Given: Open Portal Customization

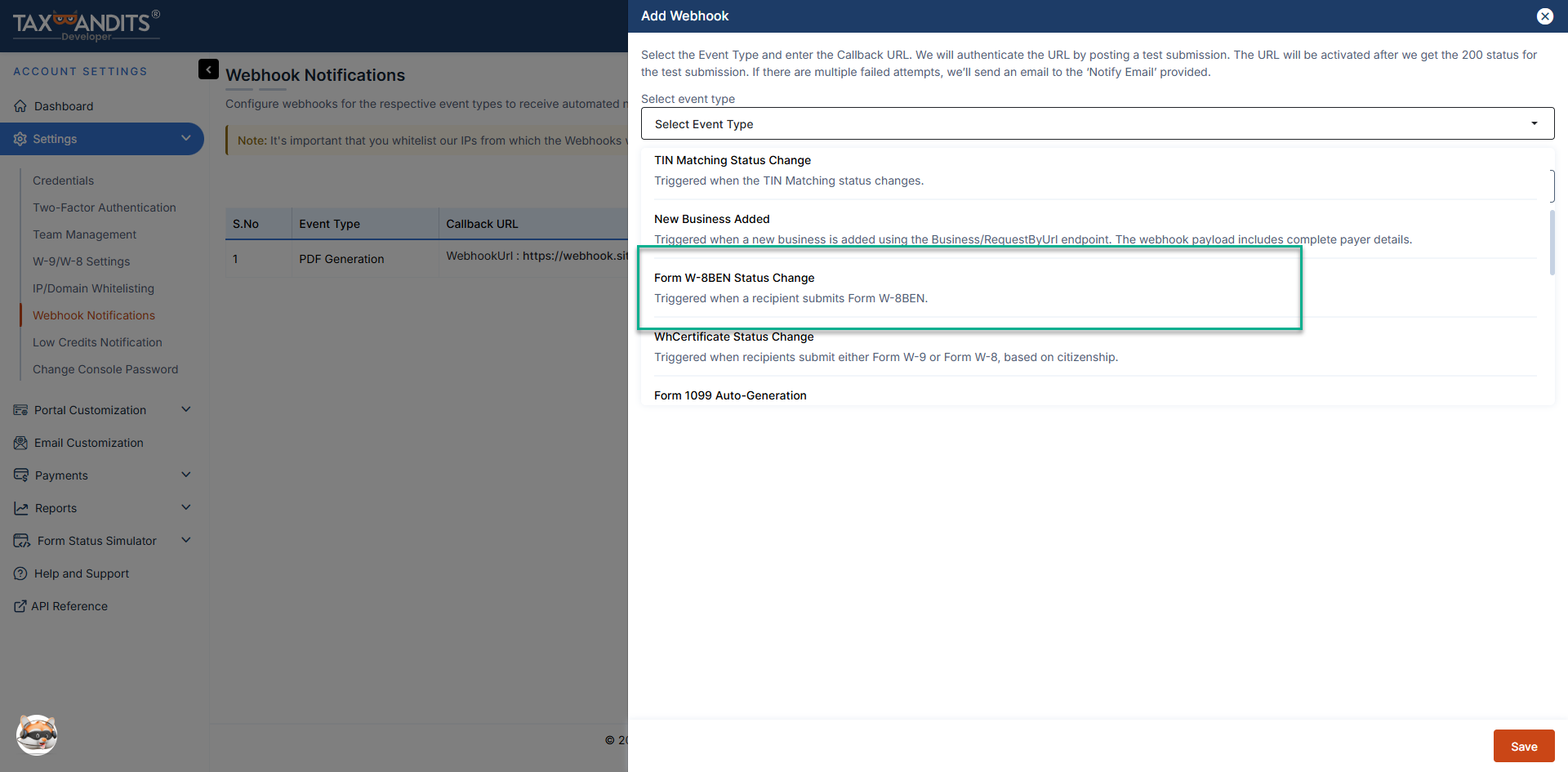Looking at the screenshot, I should [x=90, y=409].
